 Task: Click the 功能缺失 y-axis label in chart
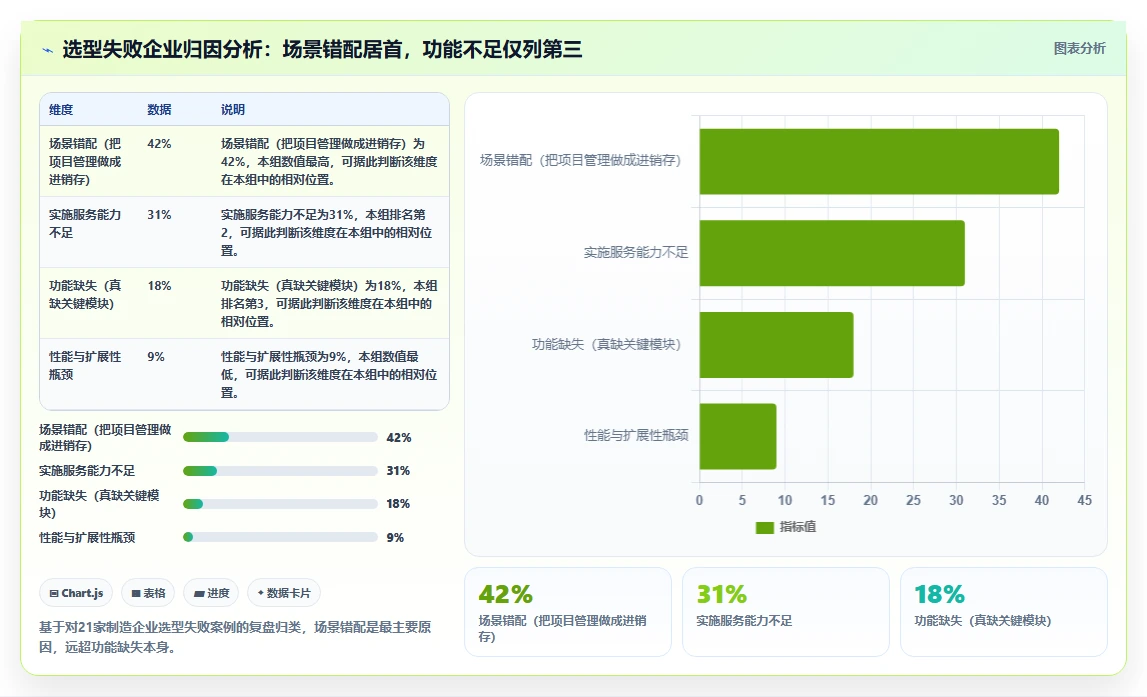click(x=606, y=344)
